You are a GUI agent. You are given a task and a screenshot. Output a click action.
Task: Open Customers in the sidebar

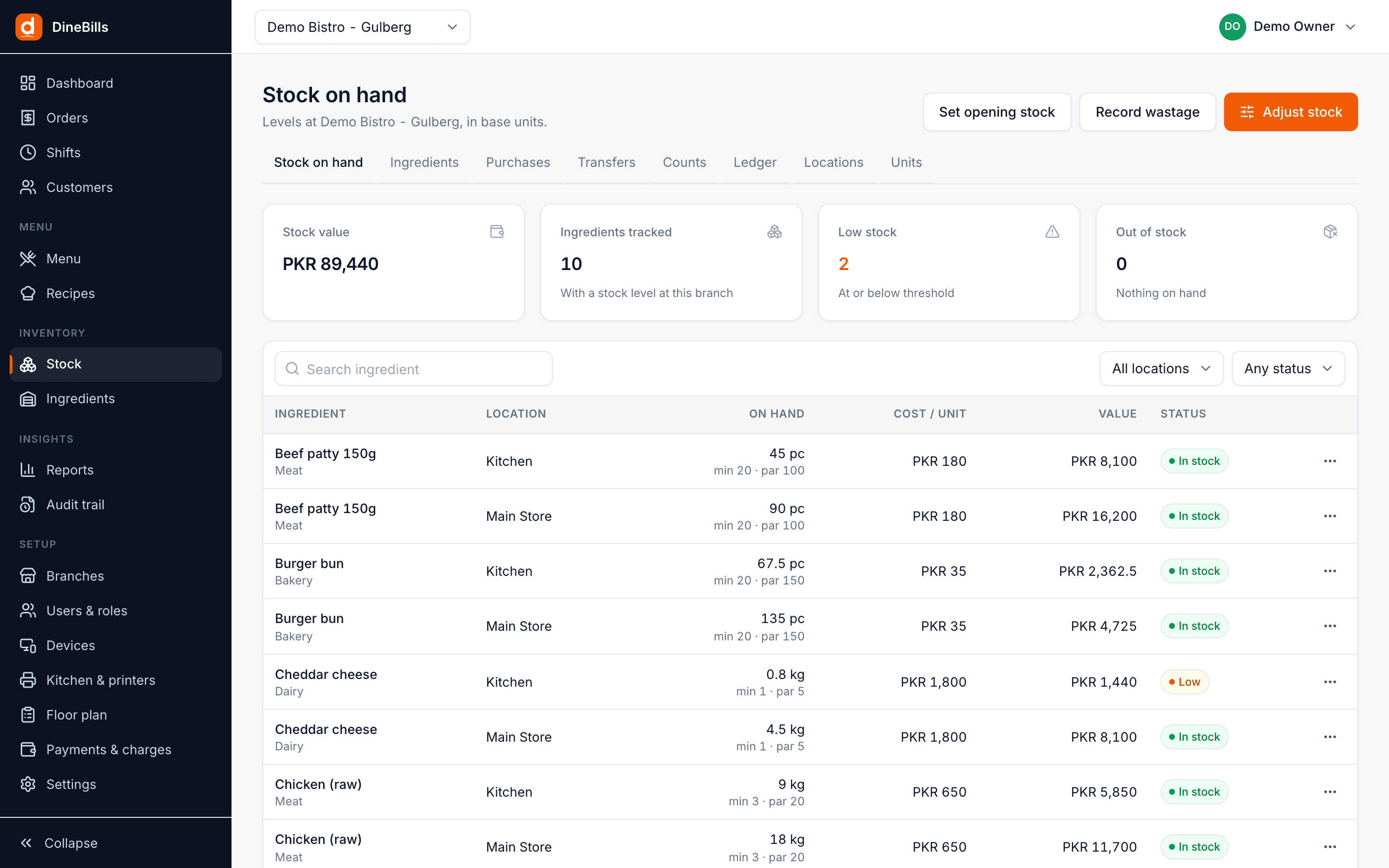(115, 187)
